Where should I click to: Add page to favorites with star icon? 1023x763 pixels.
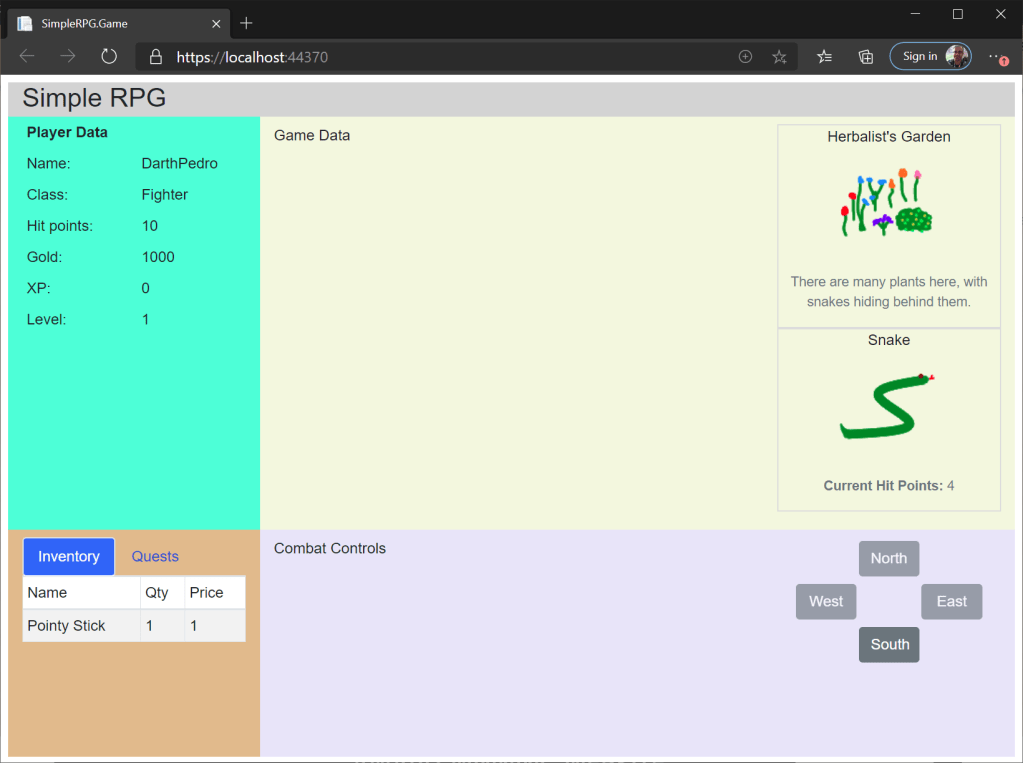coord(779,57)
